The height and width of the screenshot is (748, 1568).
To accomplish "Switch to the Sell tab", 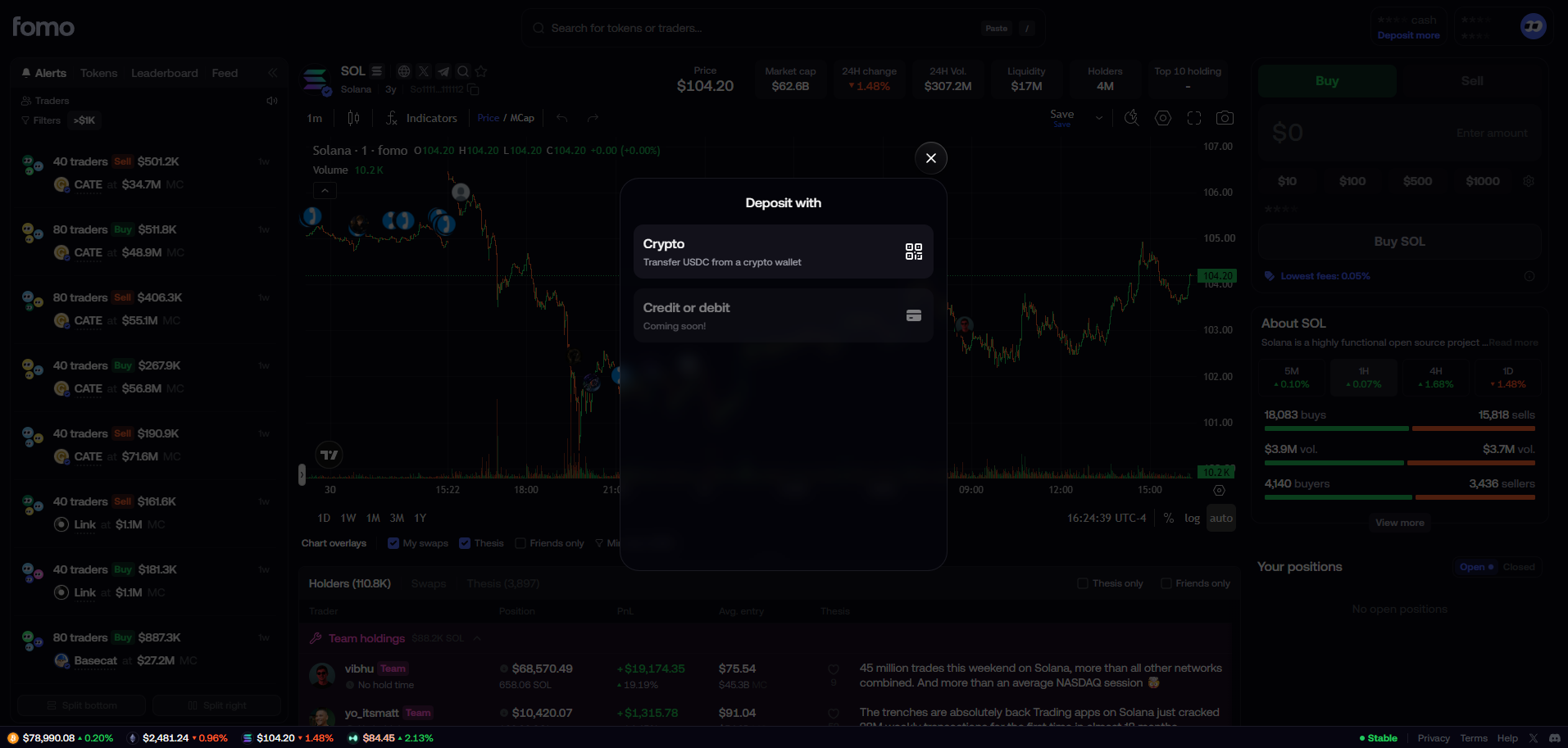I will [1471, 81].
